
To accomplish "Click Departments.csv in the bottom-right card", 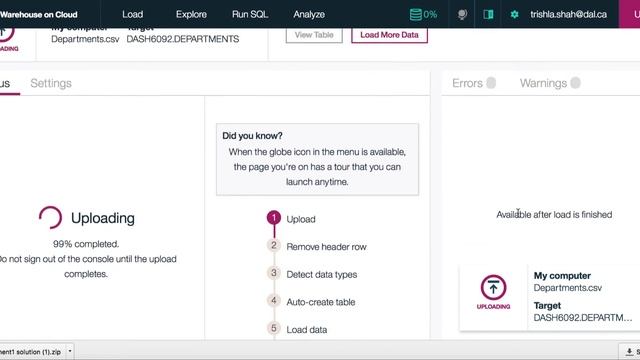I will (567, 288).
